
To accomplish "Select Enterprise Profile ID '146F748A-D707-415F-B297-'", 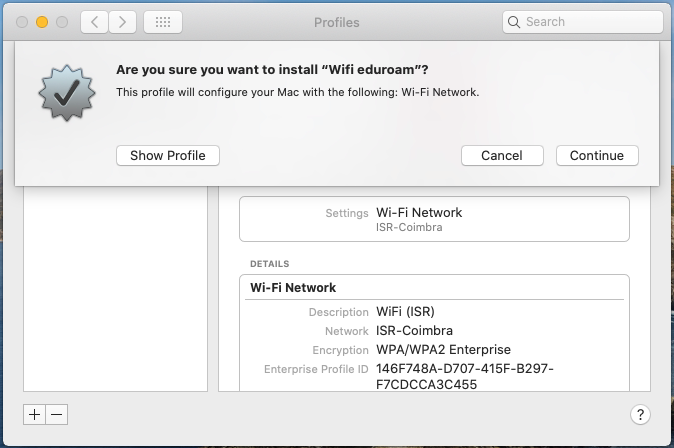I will coord(465,369).
